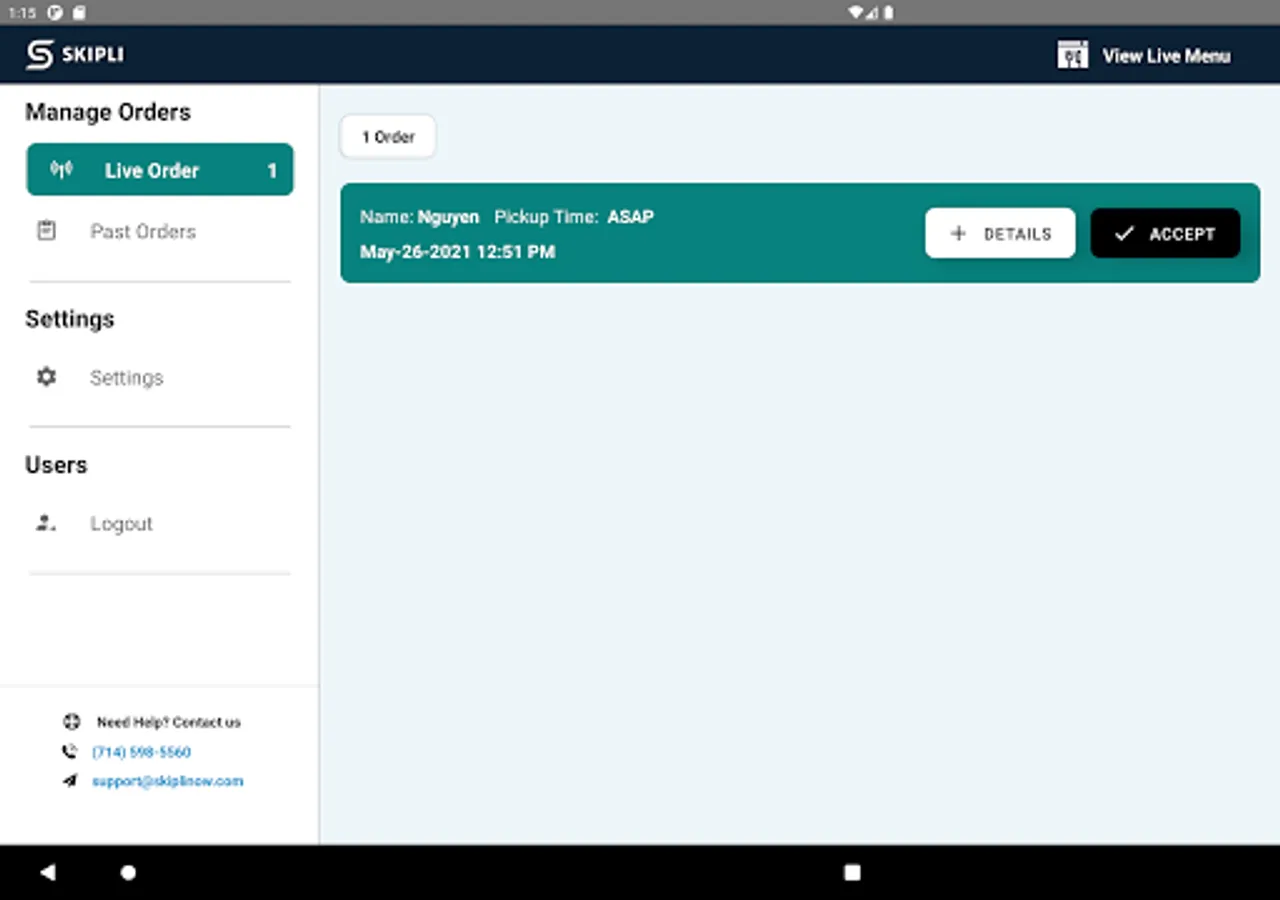Image resolution: width=1280 pixels, height=900 pixels.
Task: Click the plus icon on the Details button
Action: pyautogui.click(x=958, y=233)
